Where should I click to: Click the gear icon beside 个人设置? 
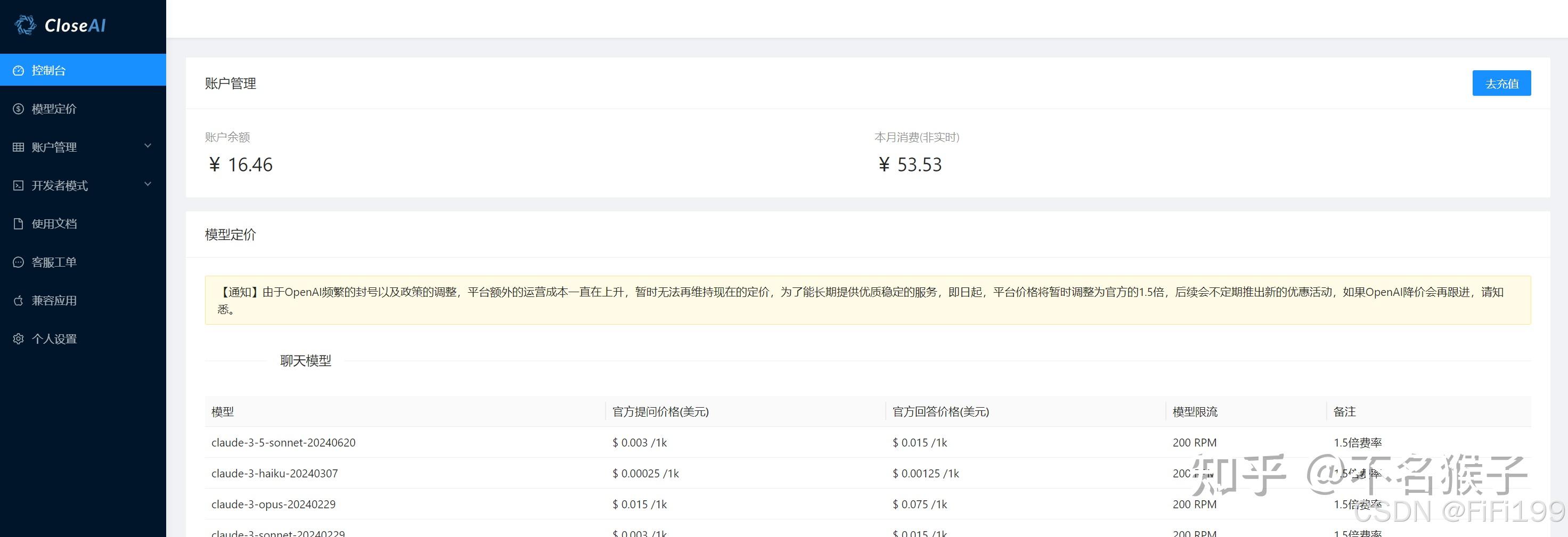pos(18,338)
